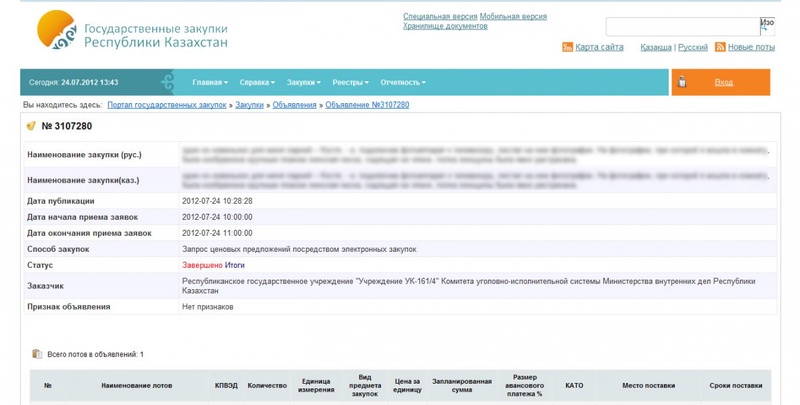
Task: Open the Специальная версия link
Action: coord(440,16)
